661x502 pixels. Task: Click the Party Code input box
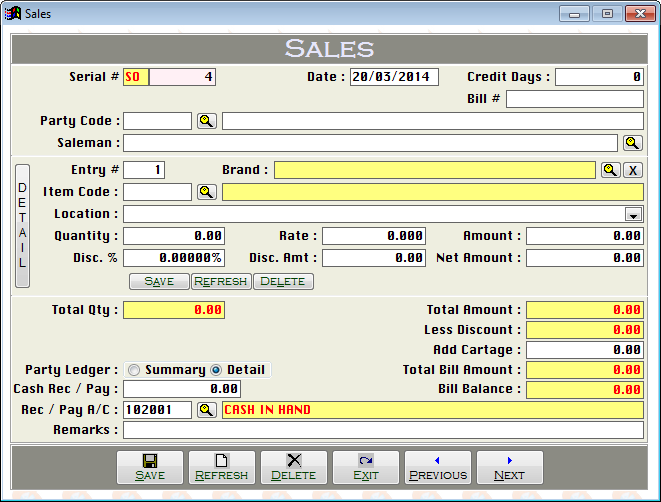157,121
